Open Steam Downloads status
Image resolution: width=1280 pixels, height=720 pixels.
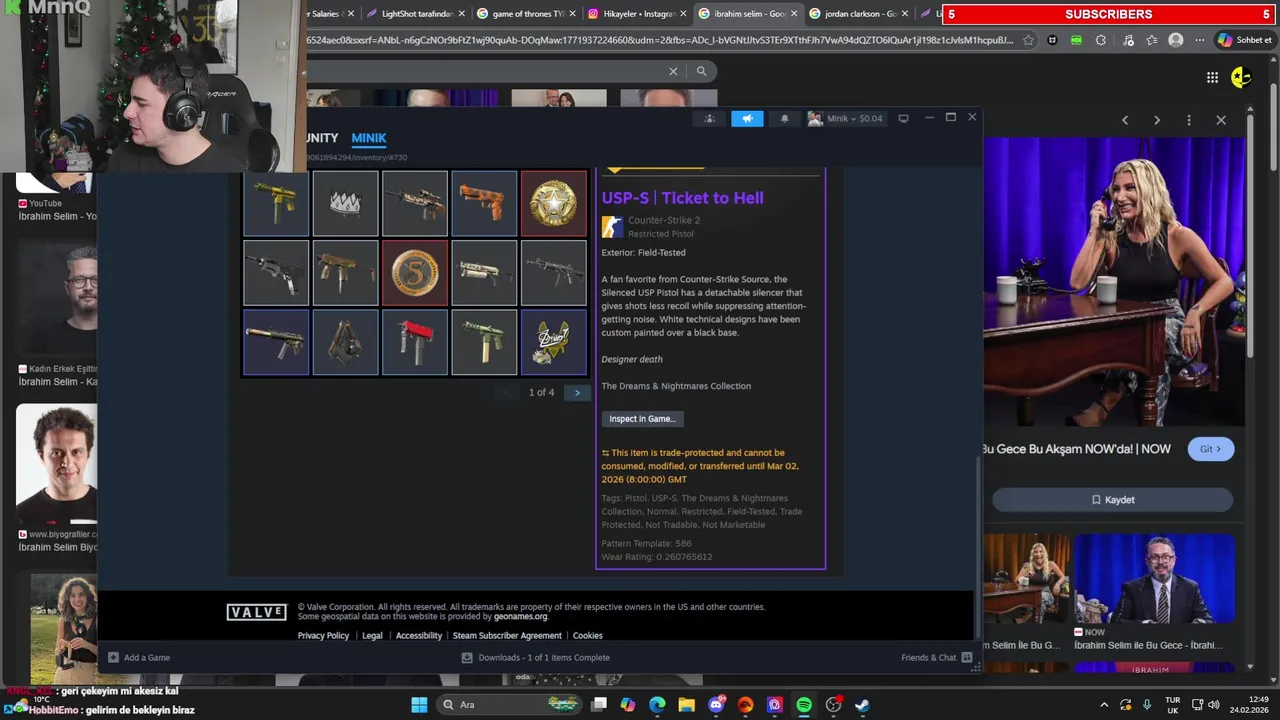pos(535,658)
